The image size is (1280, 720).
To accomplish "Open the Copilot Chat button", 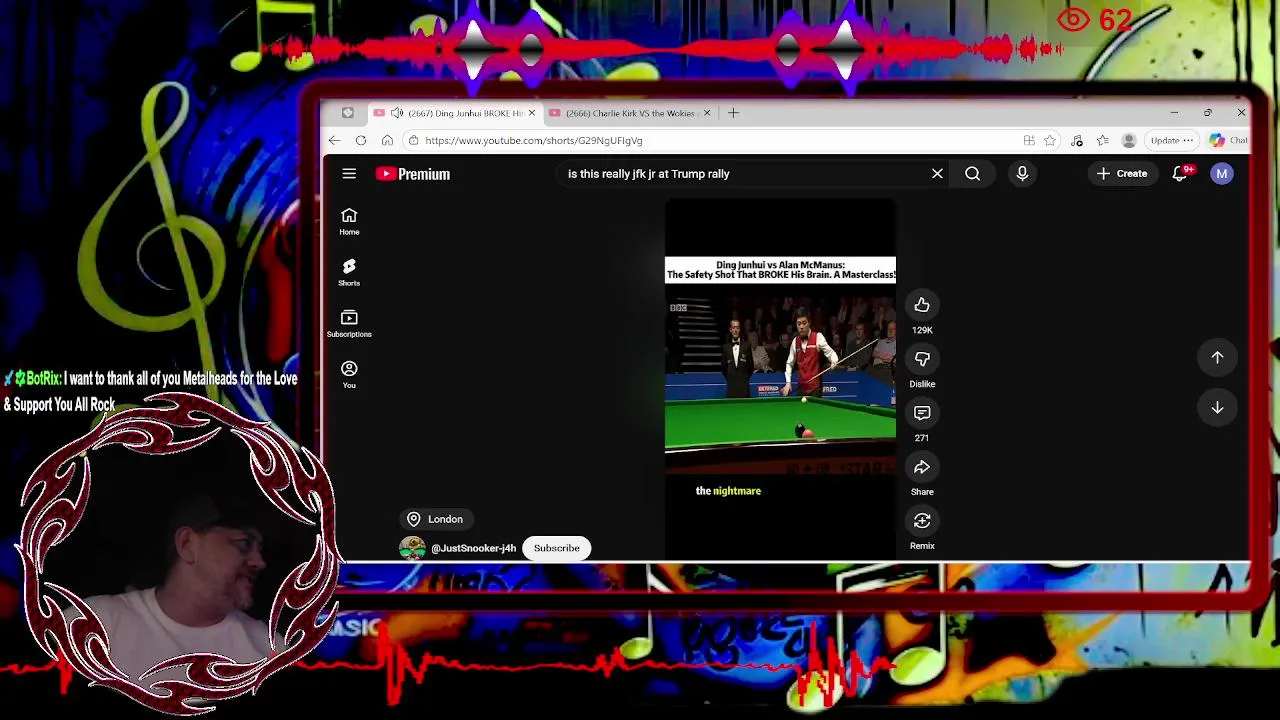I will click(1228, 141).
